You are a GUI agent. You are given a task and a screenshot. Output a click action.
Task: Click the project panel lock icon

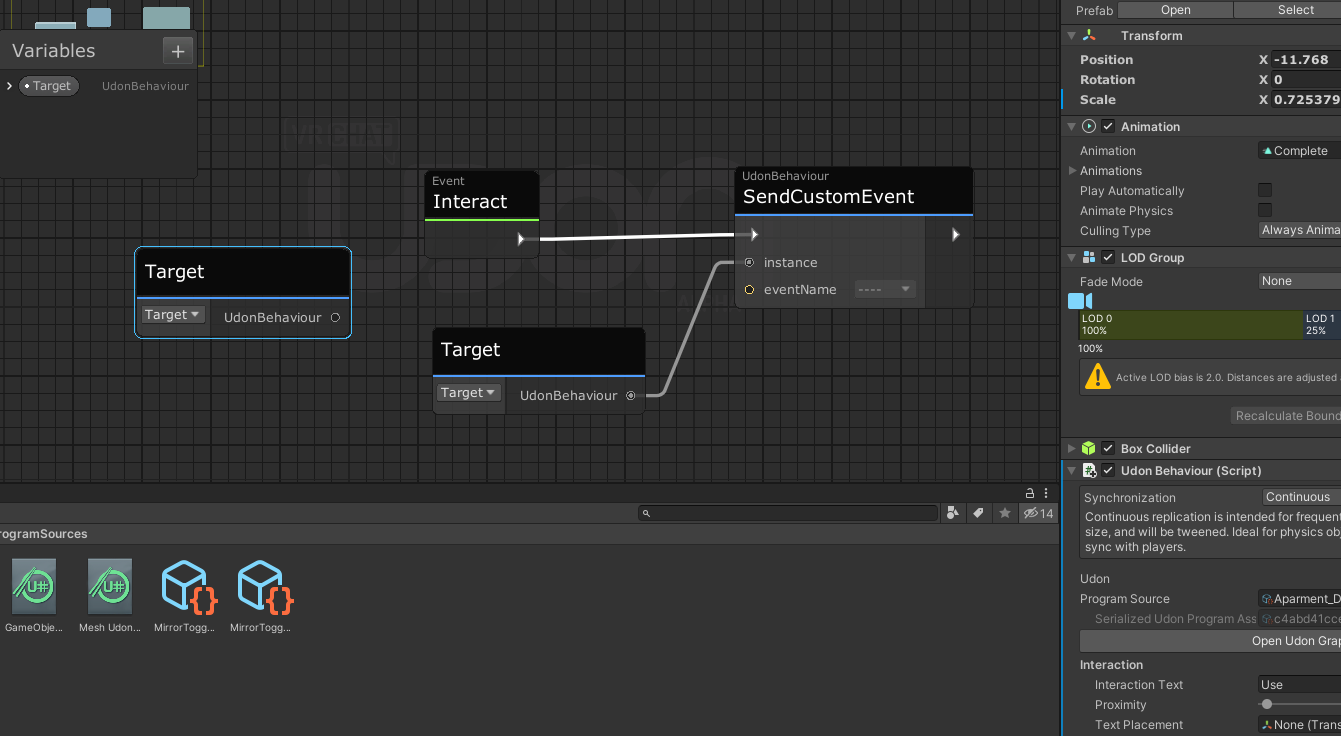(1029, 493)
